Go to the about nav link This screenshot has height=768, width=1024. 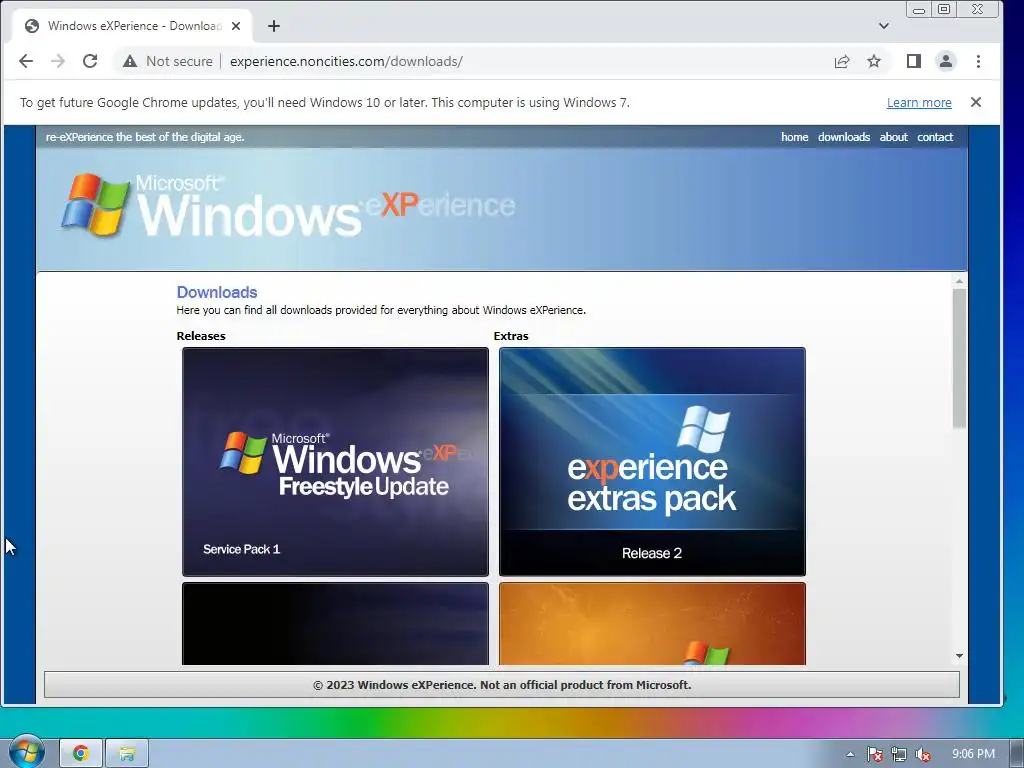(893, 137)
